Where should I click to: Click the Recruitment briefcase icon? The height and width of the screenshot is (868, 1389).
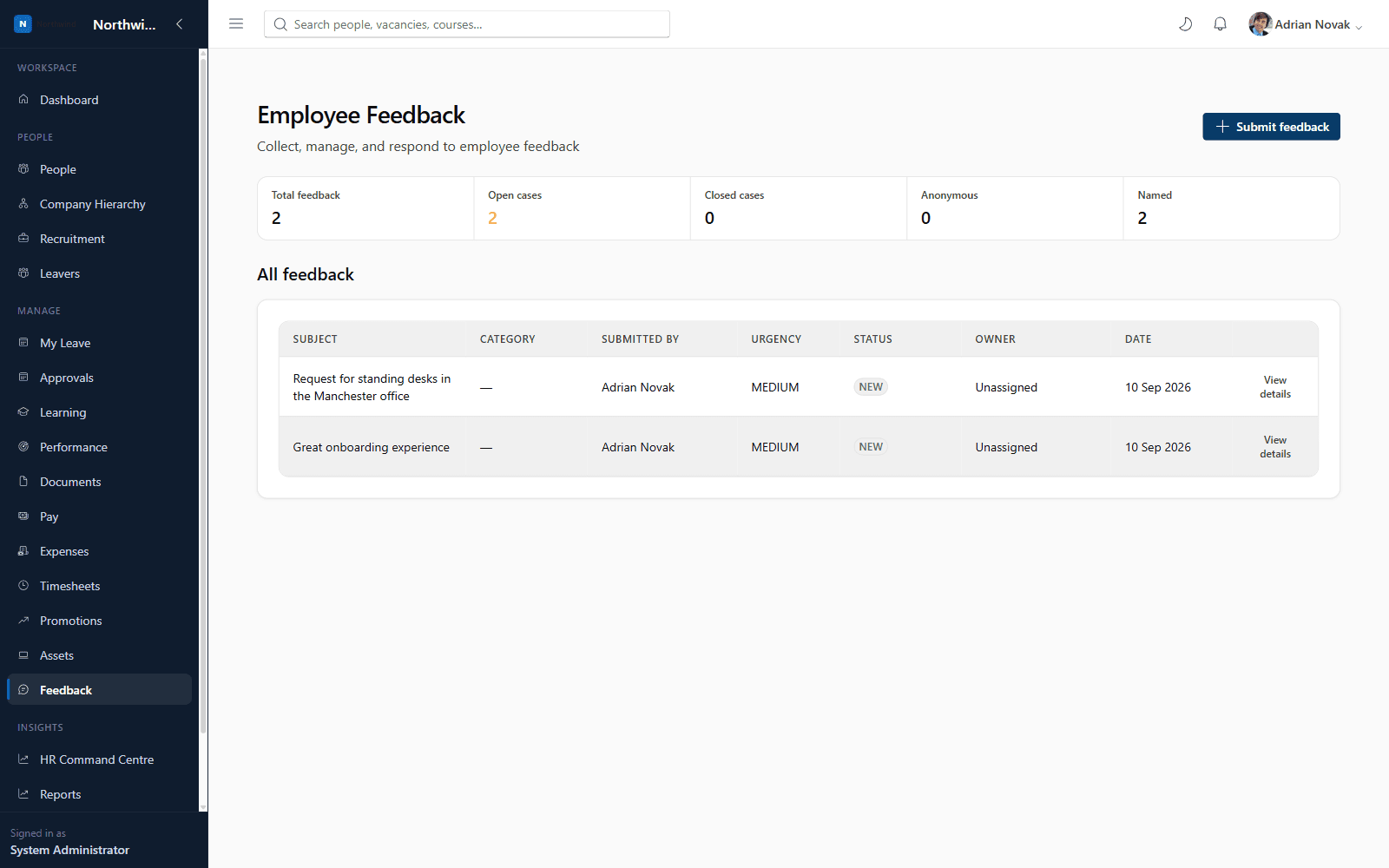click(23, 239)
